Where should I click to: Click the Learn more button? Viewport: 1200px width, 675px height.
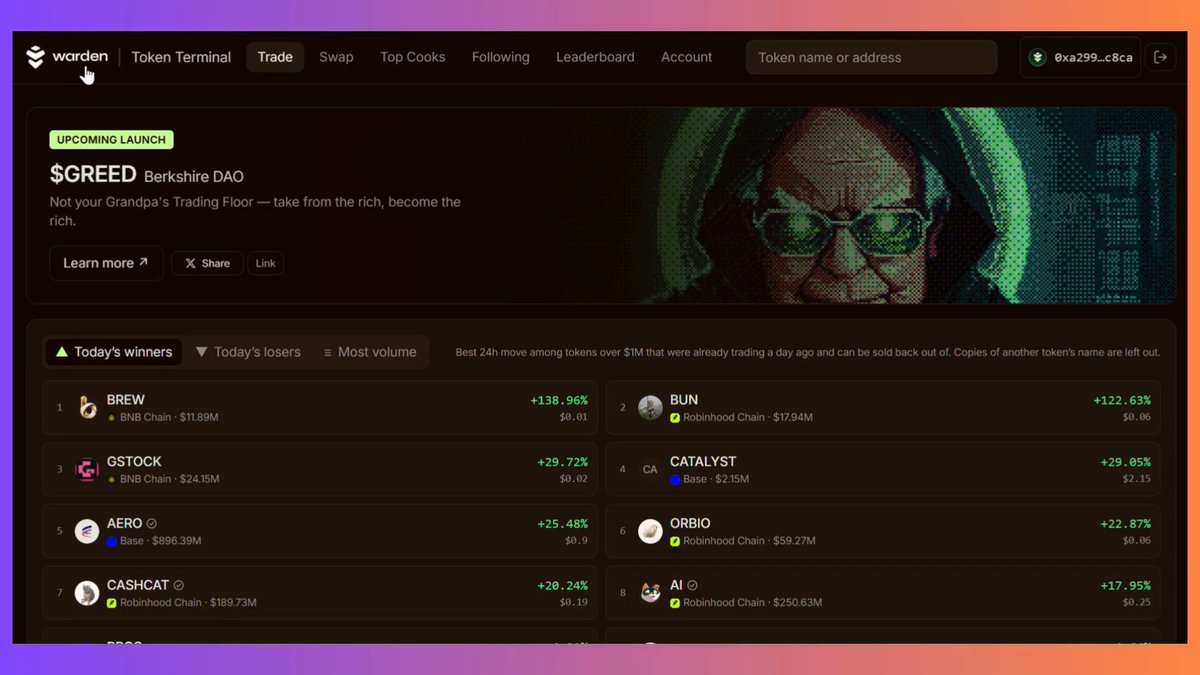pyautogui.click(x=106, y=263)
